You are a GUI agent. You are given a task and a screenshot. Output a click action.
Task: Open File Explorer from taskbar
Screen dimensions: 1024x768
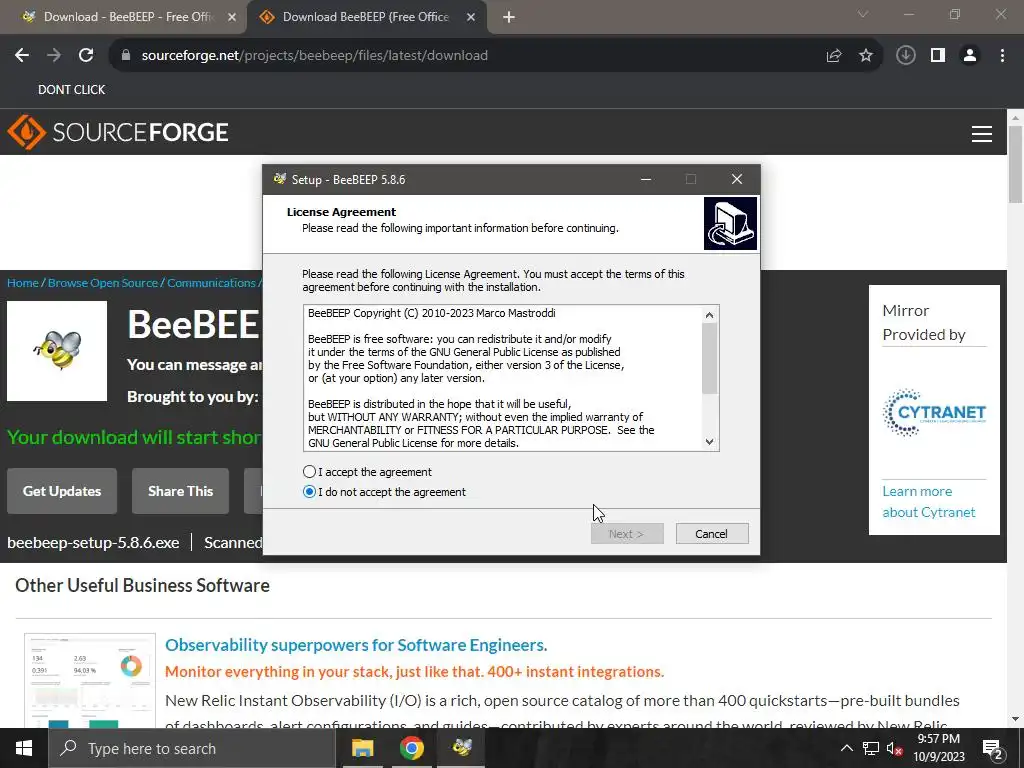362,748
